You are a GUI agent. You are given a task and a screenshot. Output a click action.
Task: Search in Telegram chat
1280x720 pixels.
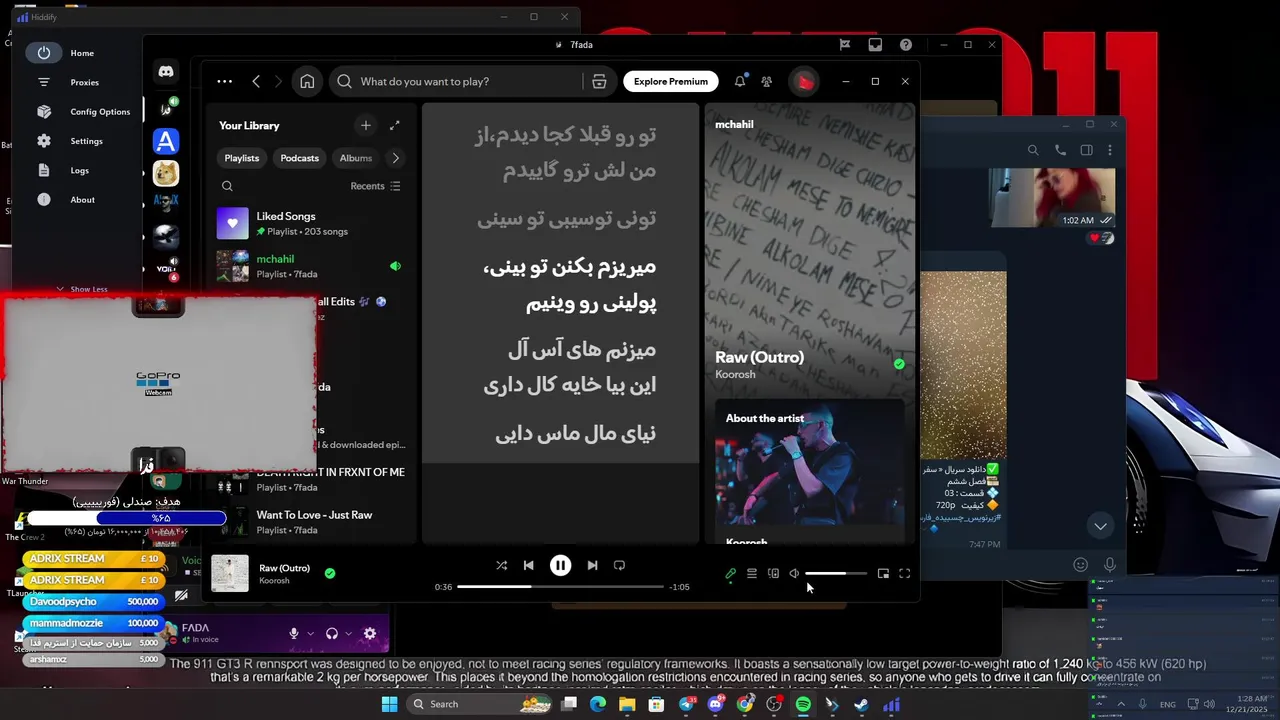pyautogui.click(x=1033, y=150)
